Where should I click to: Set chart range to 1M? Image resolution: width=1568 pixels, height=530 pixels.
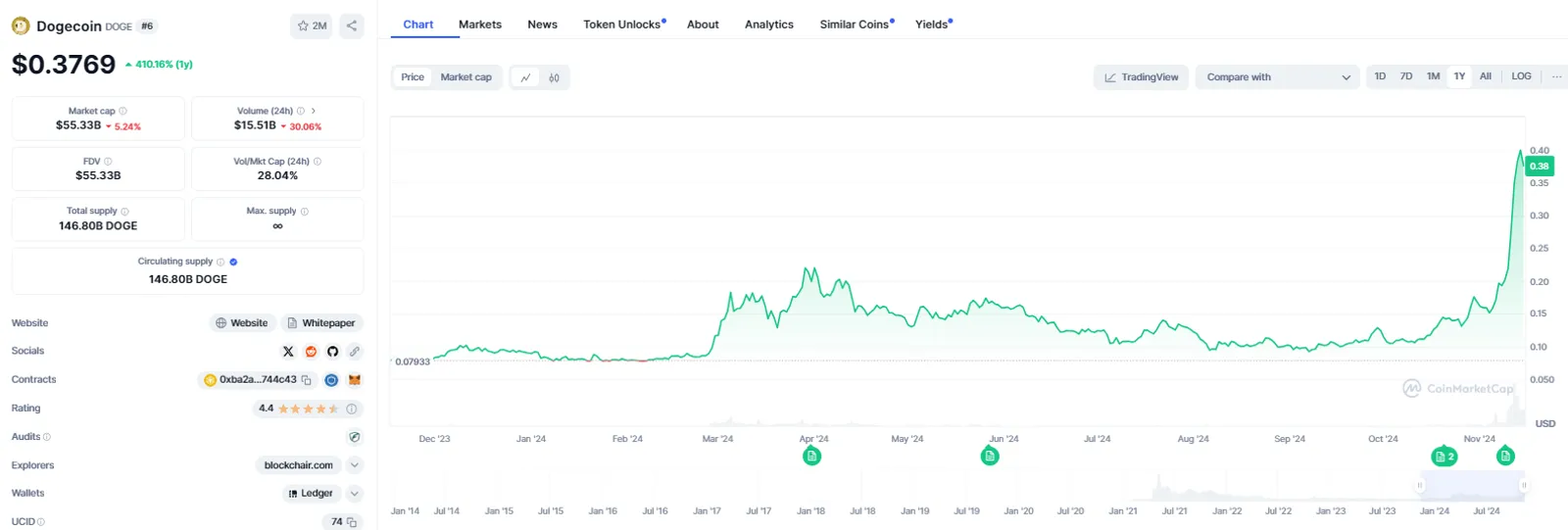pyautogui.click(x=1433, y=76)
